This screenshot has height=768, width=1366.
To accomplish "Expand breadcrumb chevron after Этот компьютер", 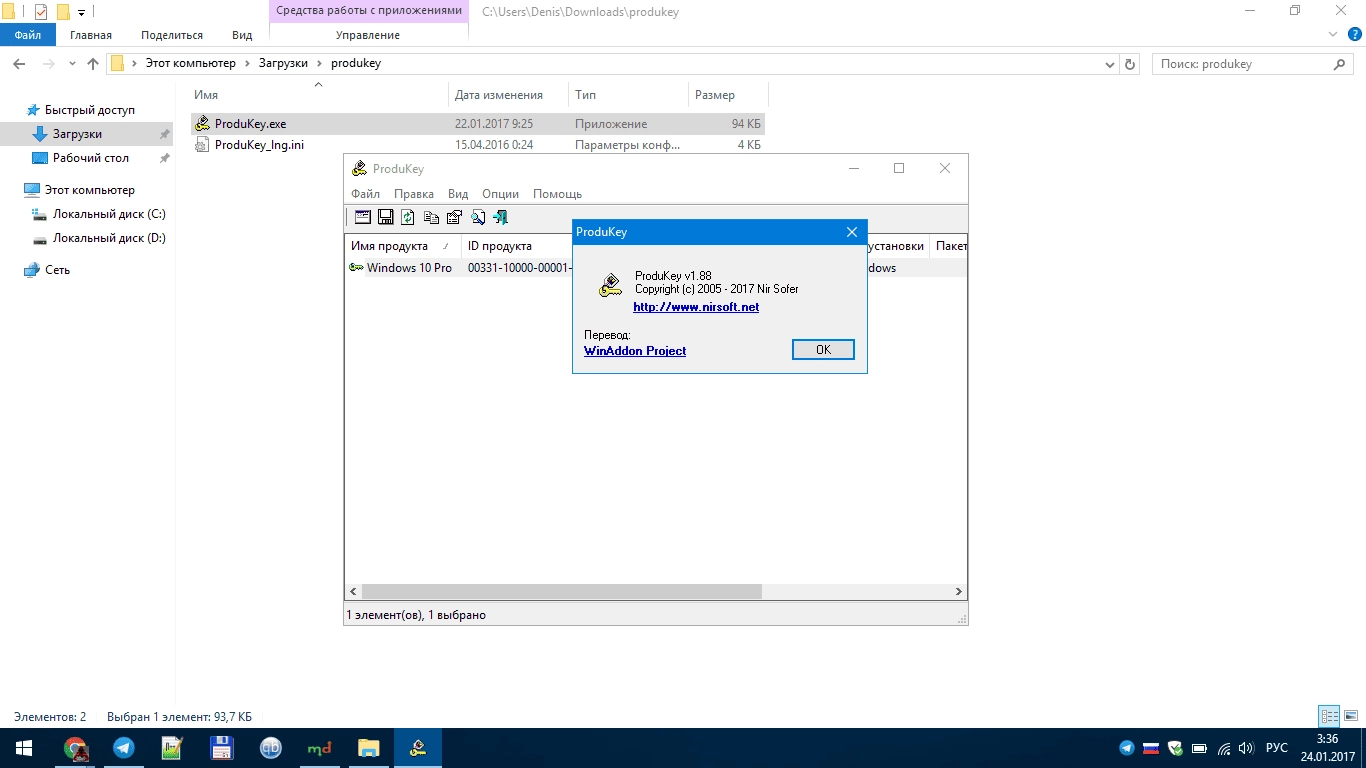I will pos(247,64).
